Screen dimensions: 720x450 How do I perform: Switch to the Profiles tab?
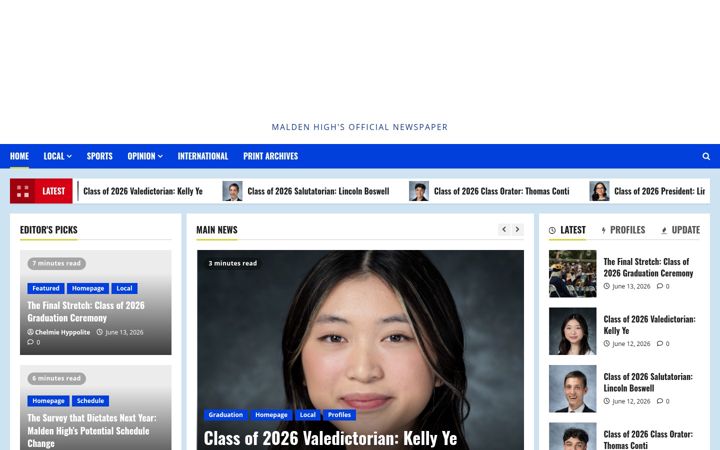pos(623,230)
